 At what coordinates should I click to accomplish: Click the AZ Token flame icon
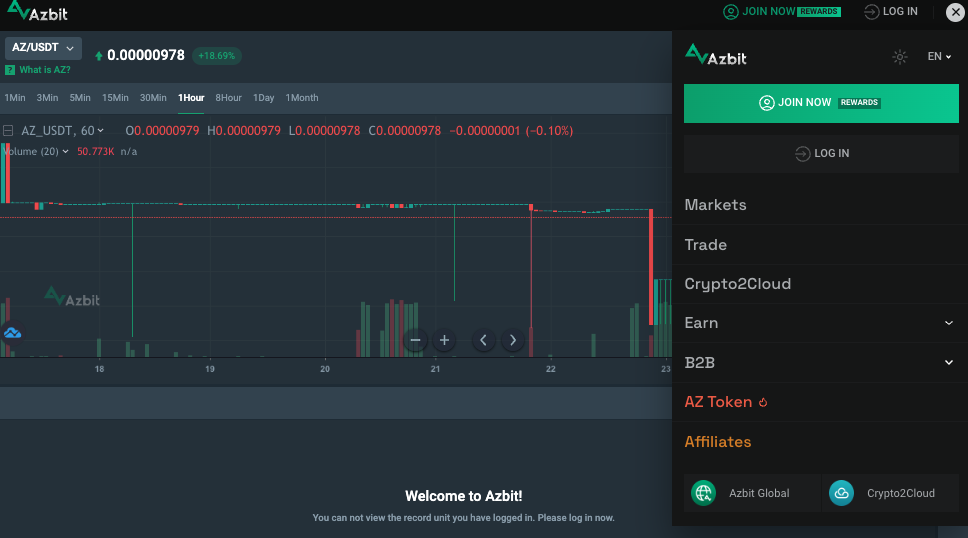763,403
